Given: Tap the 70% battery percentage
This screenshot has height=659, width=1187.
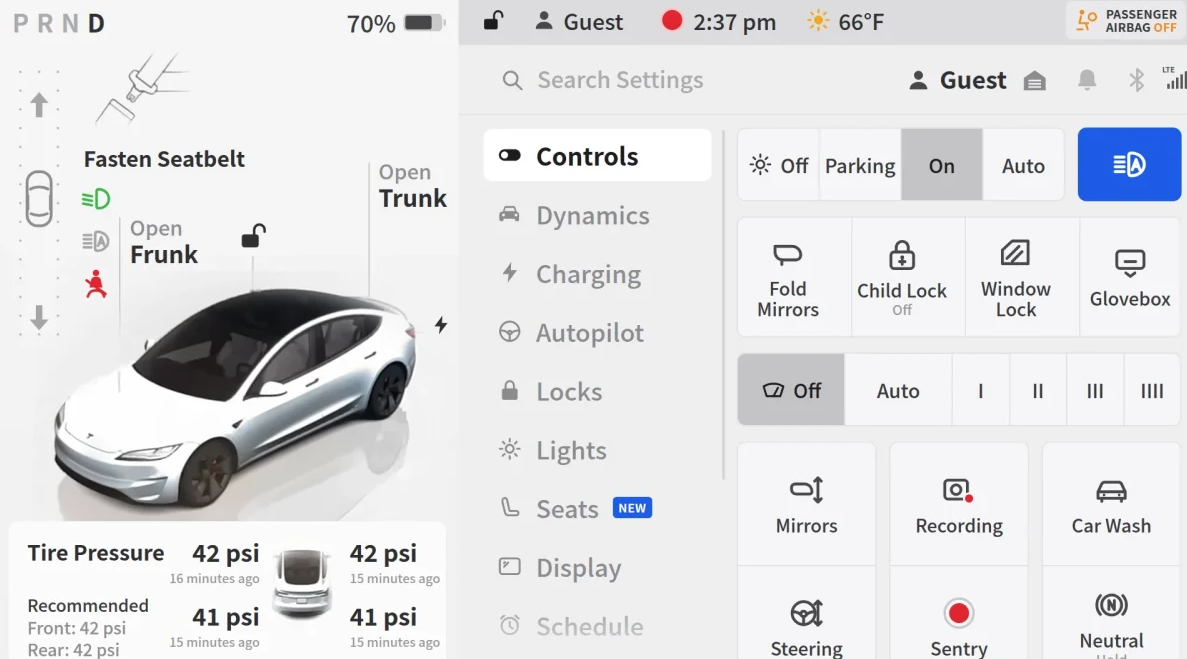Looking at the screenshot, I should coord(371,23).
